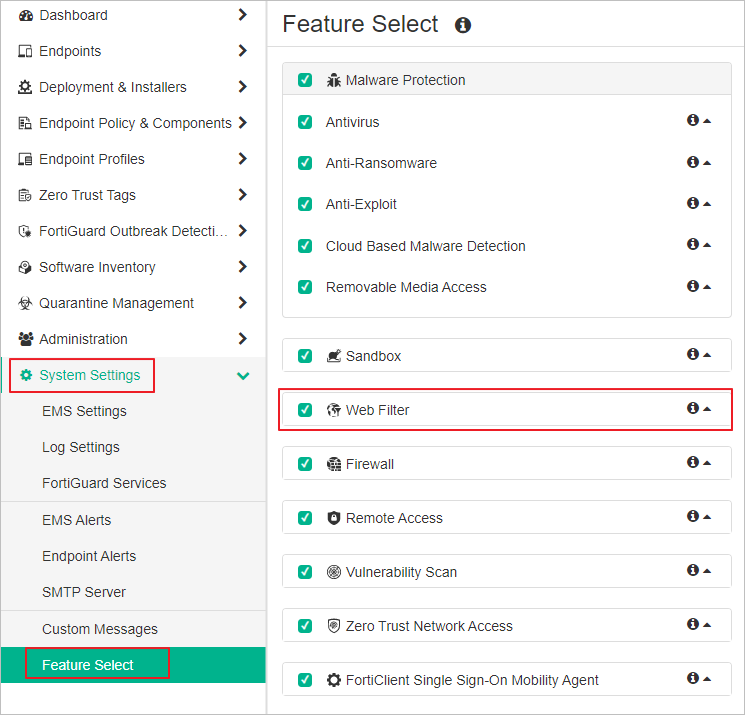Uncheck the Remote Access checkbox
Image resolution: width=745 pixels, height=715 pixels.
tap(305, 518)
